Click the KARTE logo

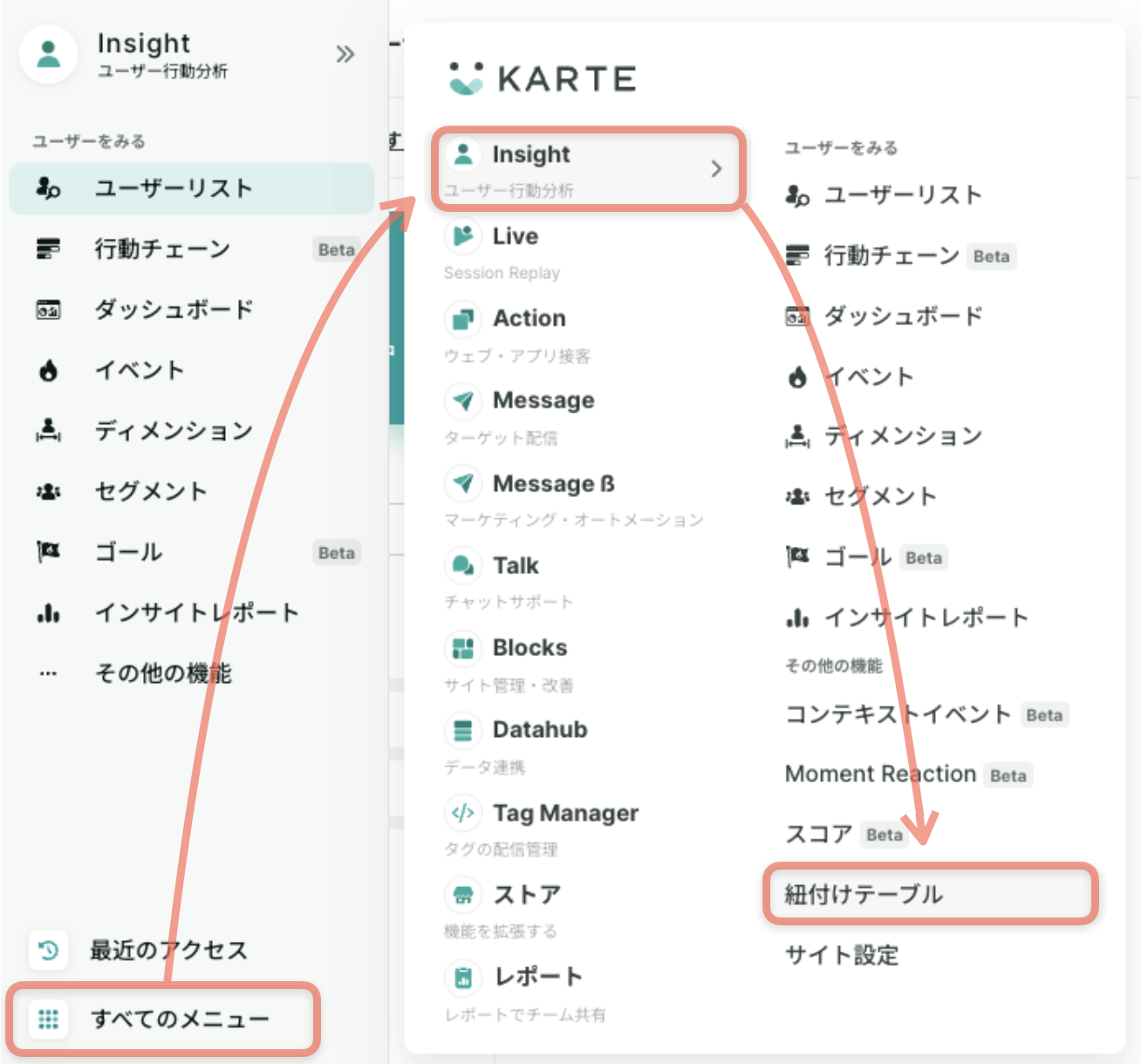(543, 78)
